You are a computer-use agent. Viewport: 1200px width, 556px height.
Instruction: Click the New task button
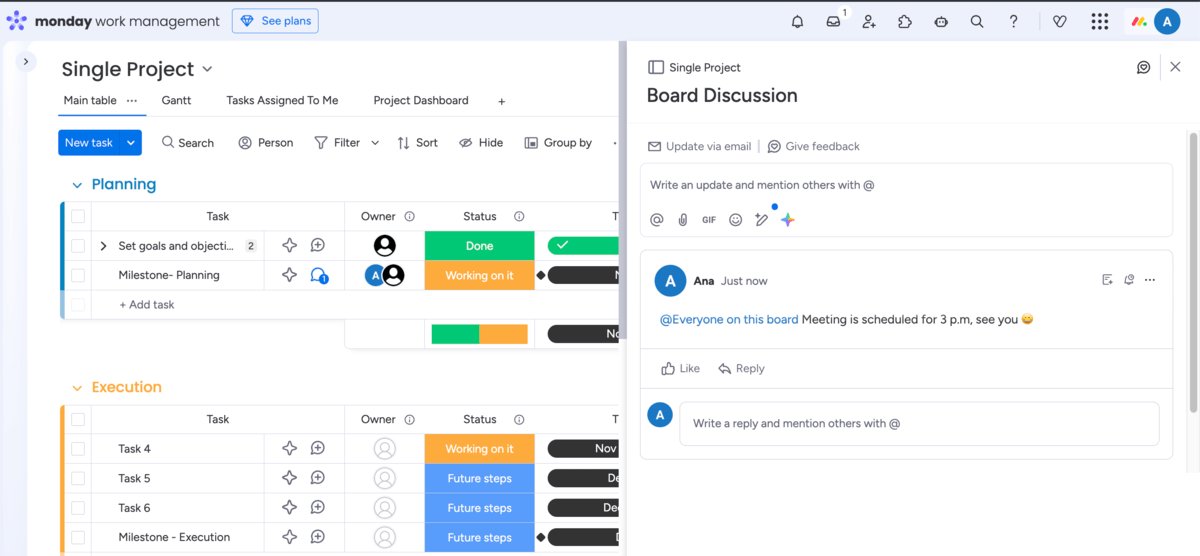[90, 143]
